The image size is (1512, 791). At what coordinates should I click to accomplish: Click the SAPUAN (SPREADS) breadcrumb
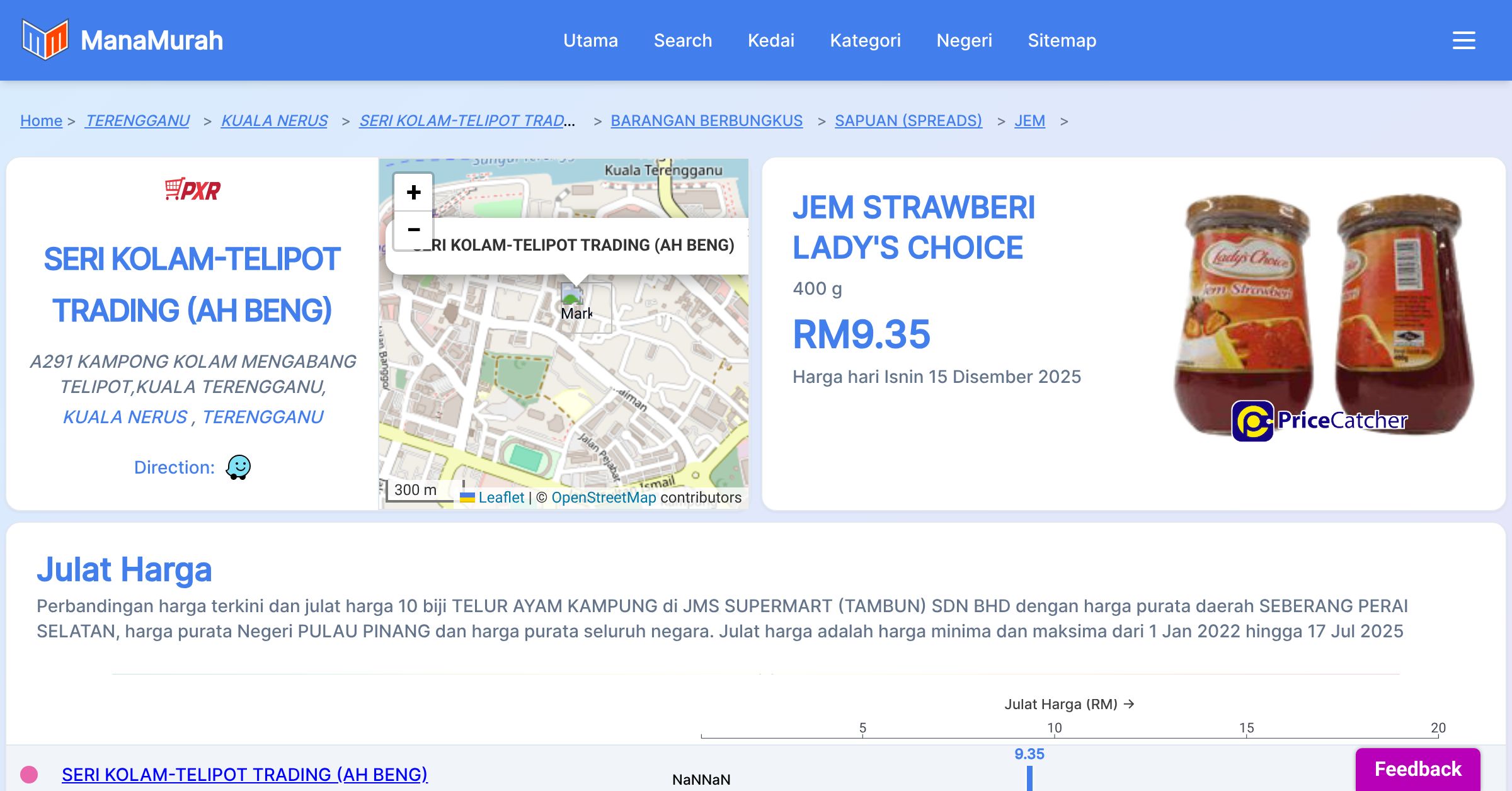click(908, 120)
